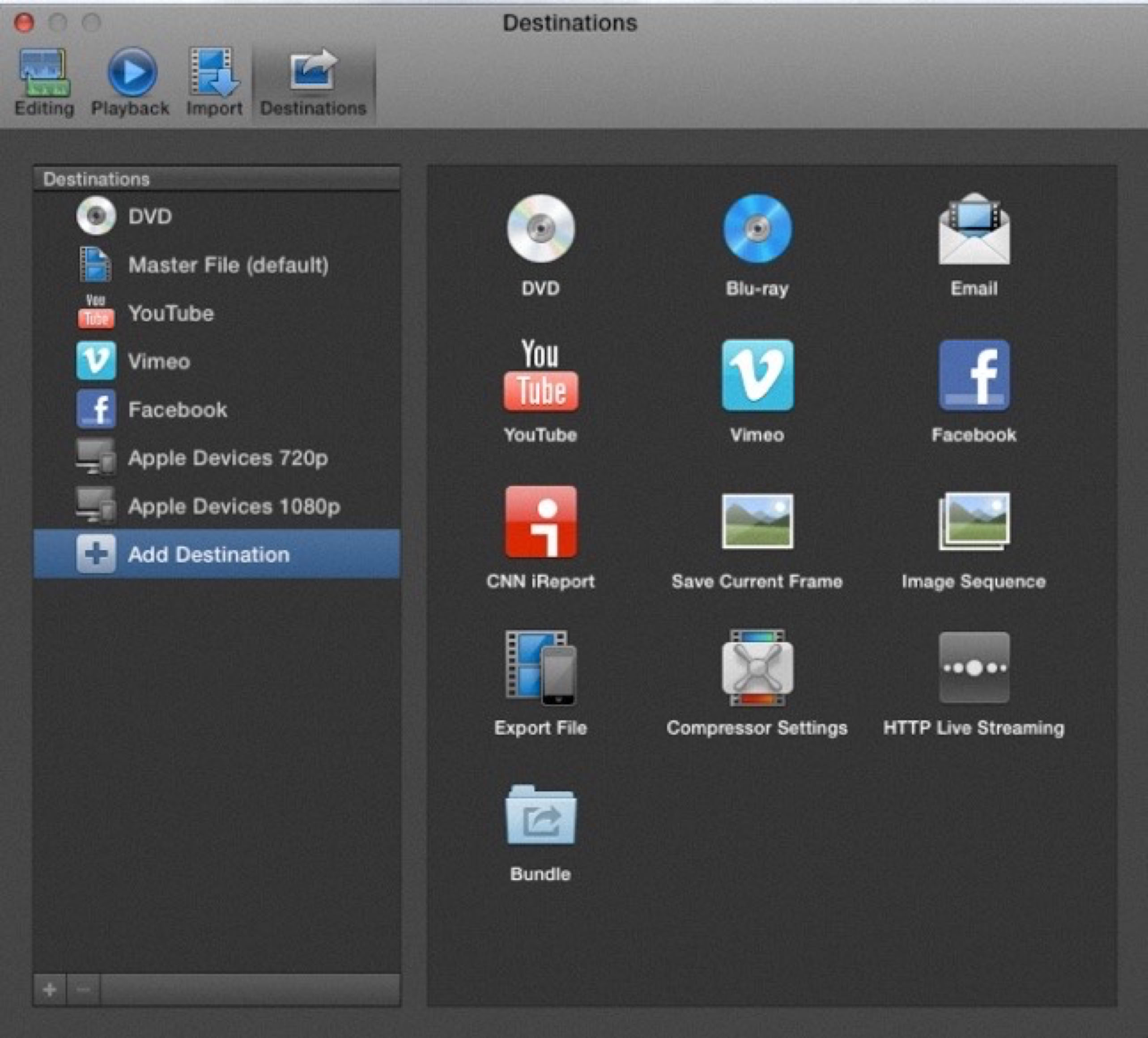Switch to the Playback preferences tab
The image size is (1148, 1038).
130,82
